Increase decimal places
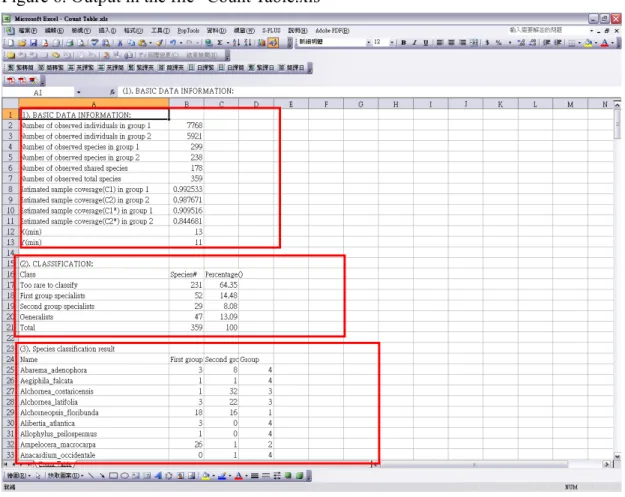 tap(521, 43)
